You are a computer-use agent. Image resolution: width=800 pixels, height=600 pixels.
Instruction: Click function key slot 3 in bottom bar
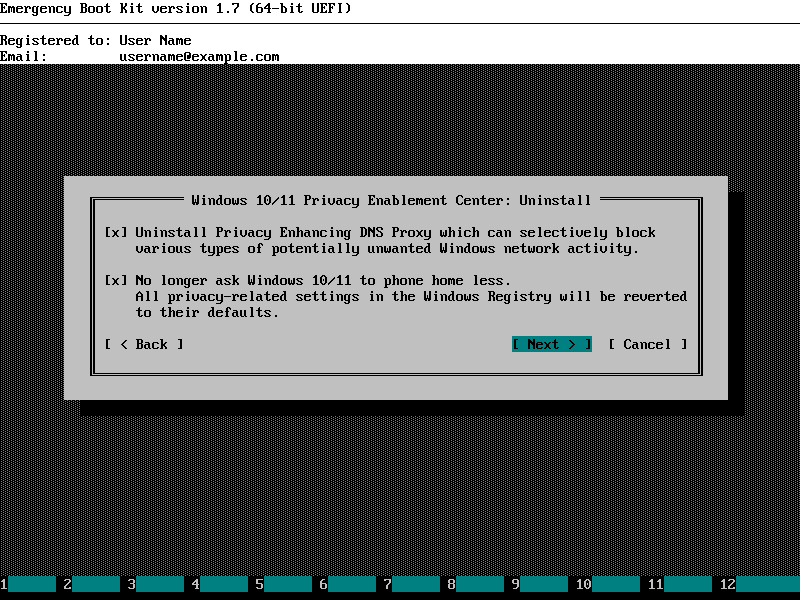pyautogui.click(x=160, y=584)
